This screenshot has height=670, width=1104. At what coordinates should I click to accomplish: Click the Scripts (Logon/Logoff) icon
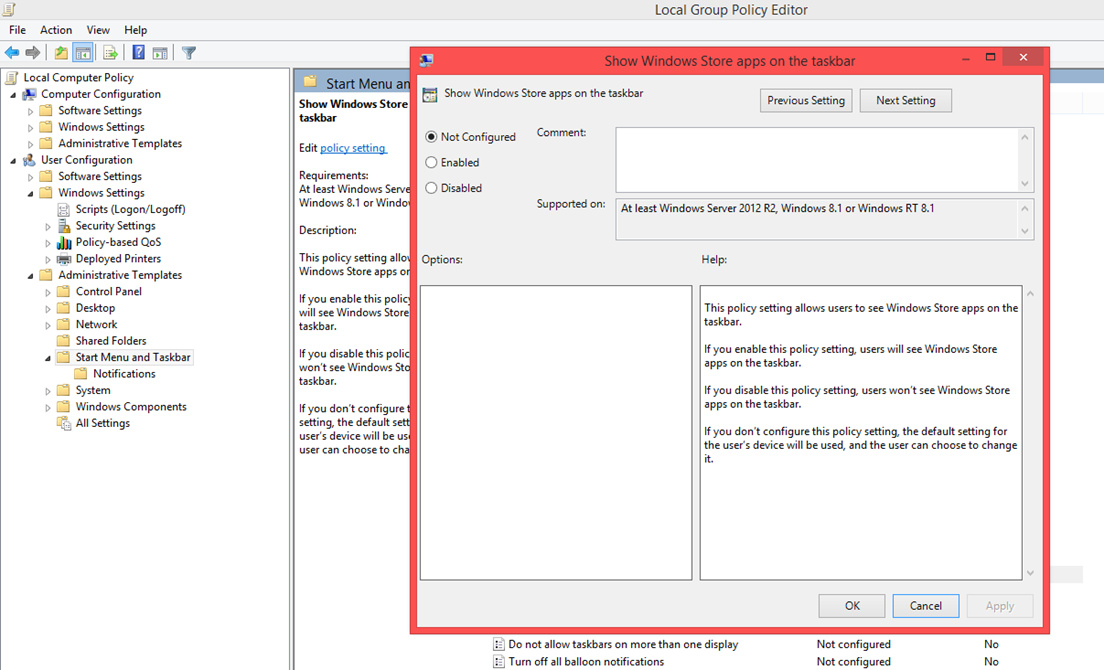click(63, 210)
